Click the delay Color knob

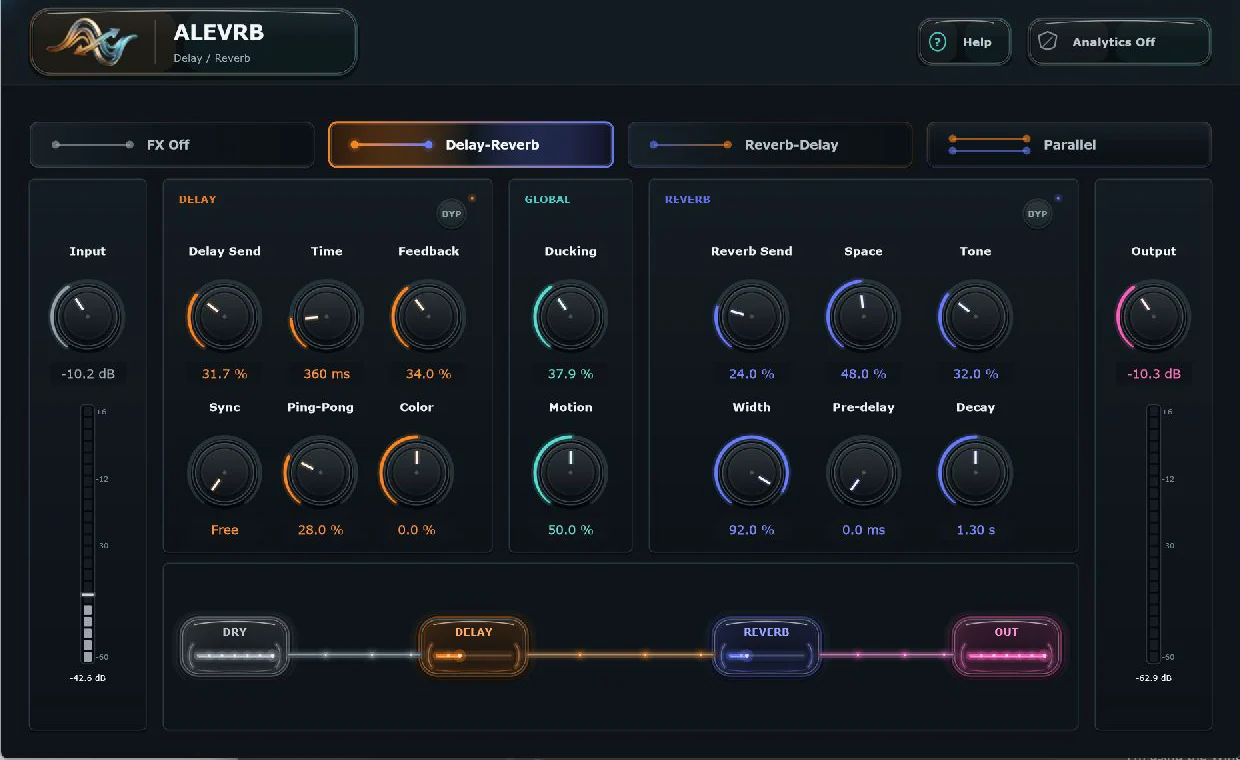coord(416,472)
